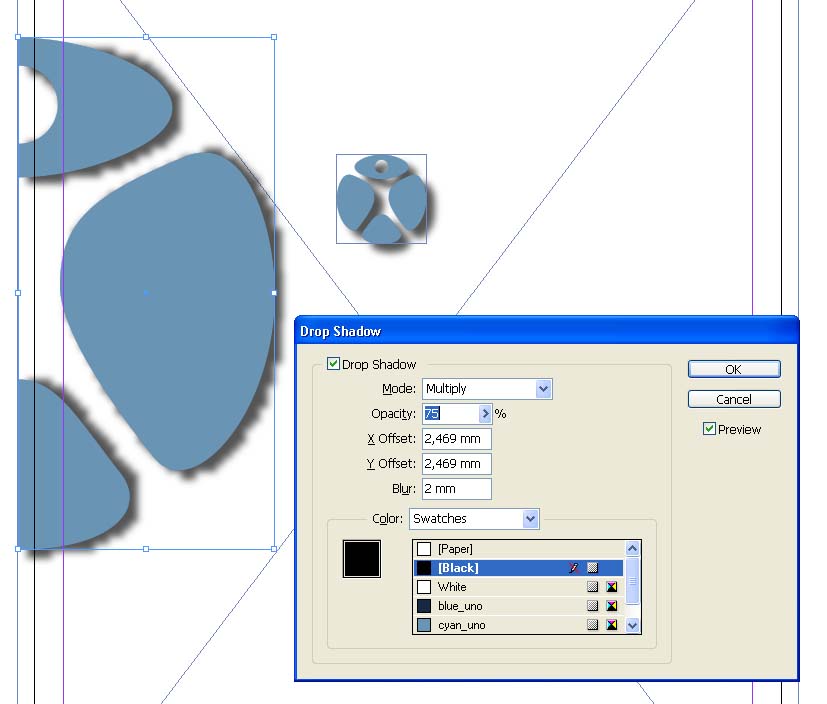
Task: Toggle the Preview checkbox
Action: click(x=709, y=429)
